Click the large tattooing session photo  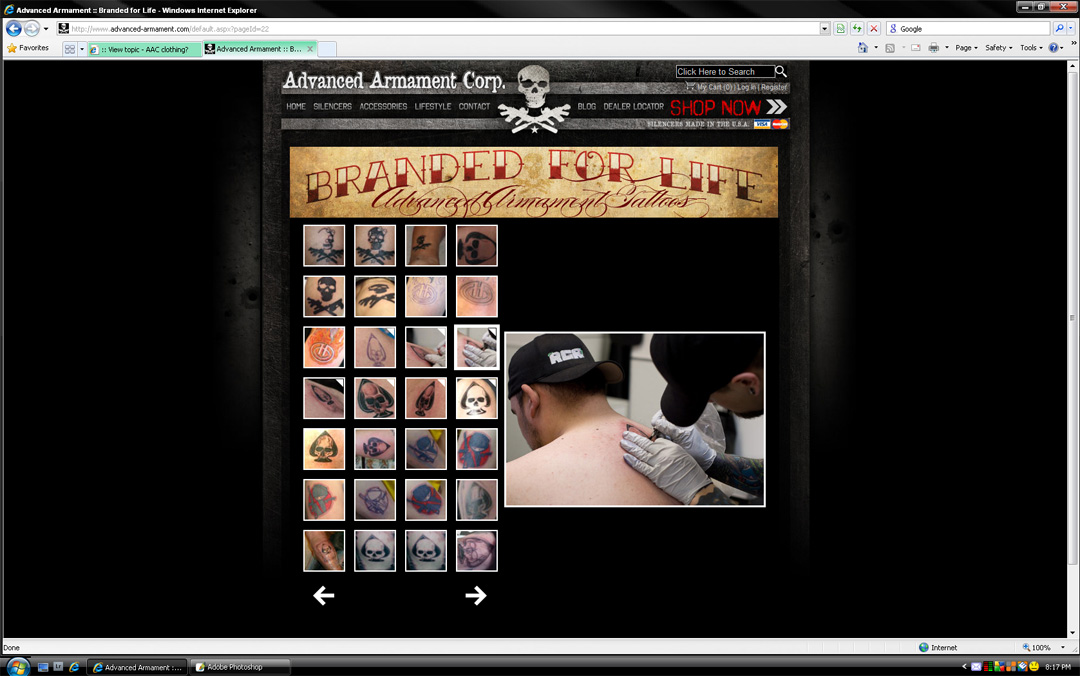[x=635, y=419]
